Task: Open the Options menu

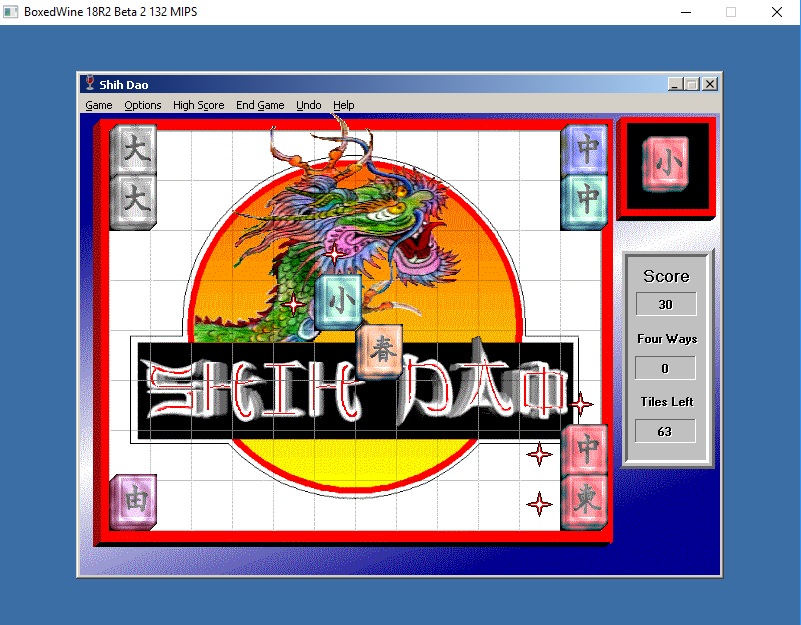Action: point(143,105)
